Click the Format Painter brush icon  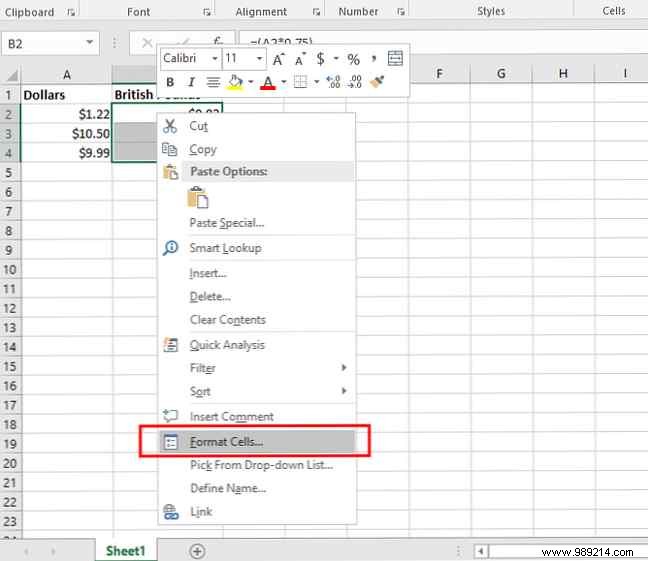(377, 82)
